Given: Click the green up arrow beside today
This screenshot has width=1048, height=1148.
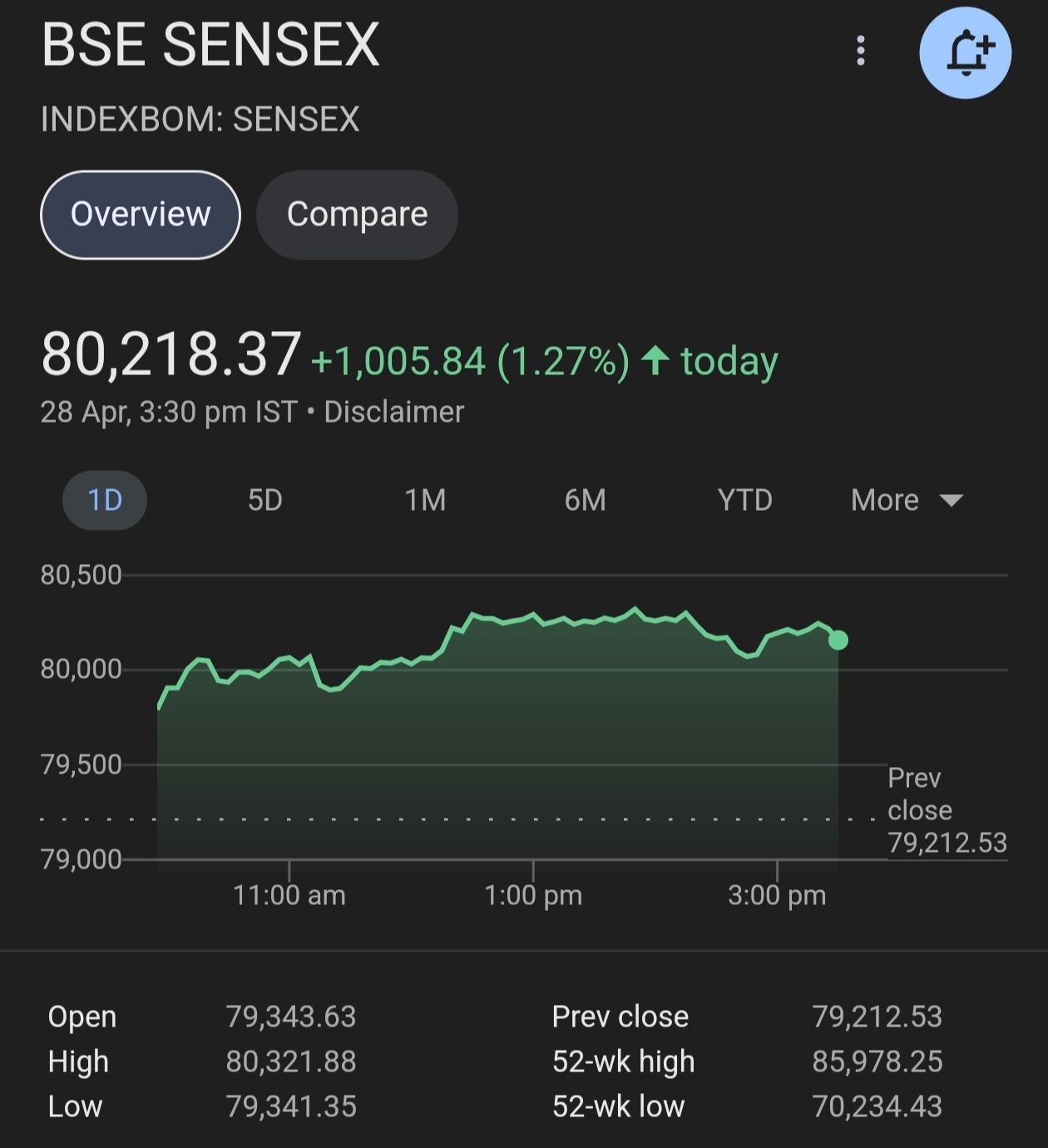Looking at the screenshot, I should [x=655, y=360].
